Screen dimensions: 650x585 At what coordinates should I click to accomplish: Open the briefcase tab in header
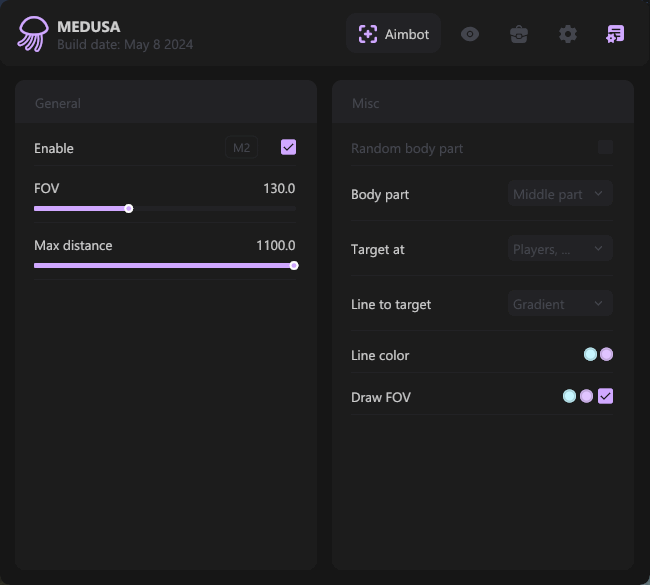click(x=519, y=34)
